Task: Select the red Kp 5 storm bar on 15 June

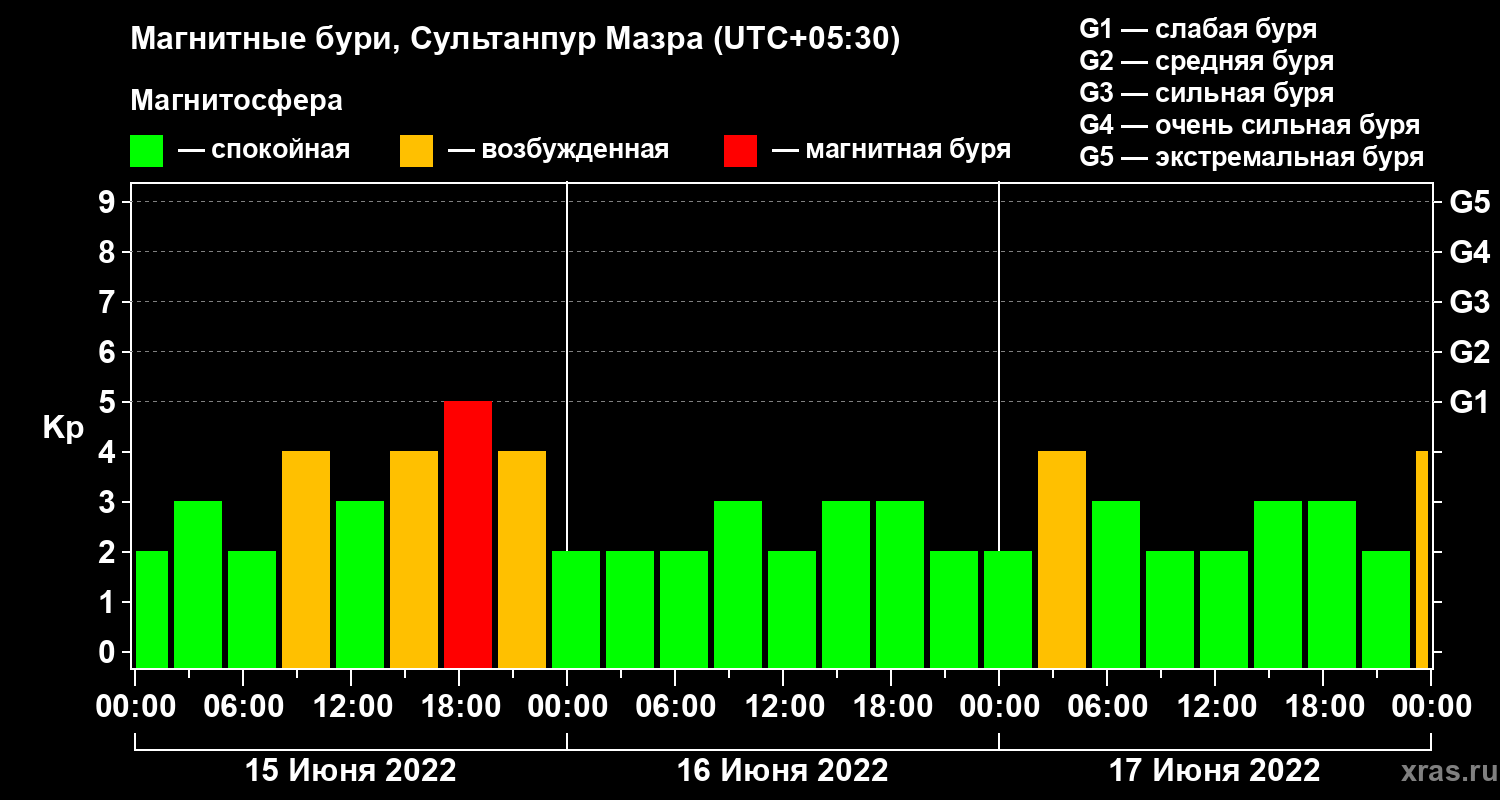Action: click(468, 535)
